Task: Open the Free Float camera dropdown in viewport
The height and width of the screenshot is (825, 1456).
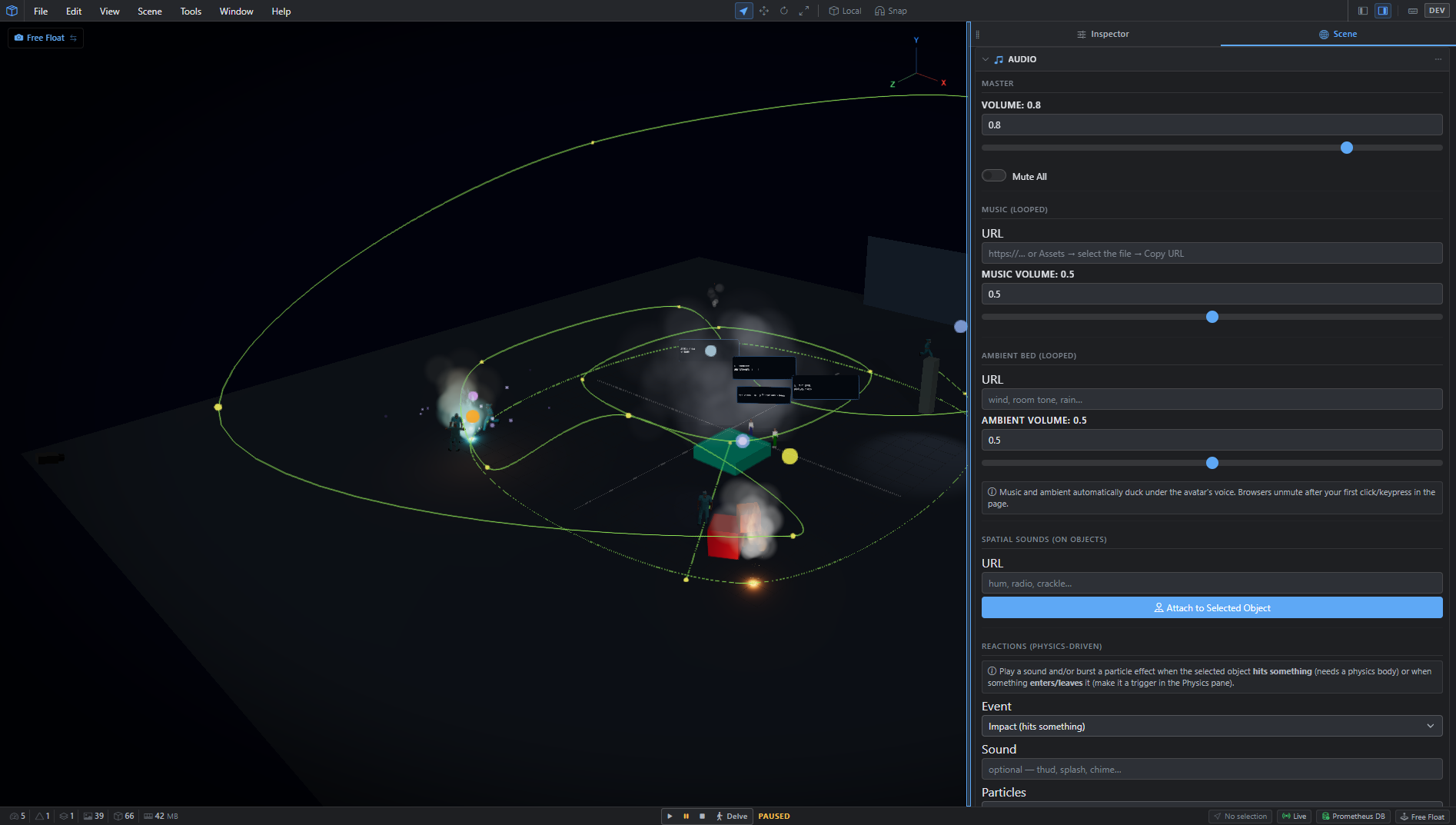Action: click(x=46, y=38)
